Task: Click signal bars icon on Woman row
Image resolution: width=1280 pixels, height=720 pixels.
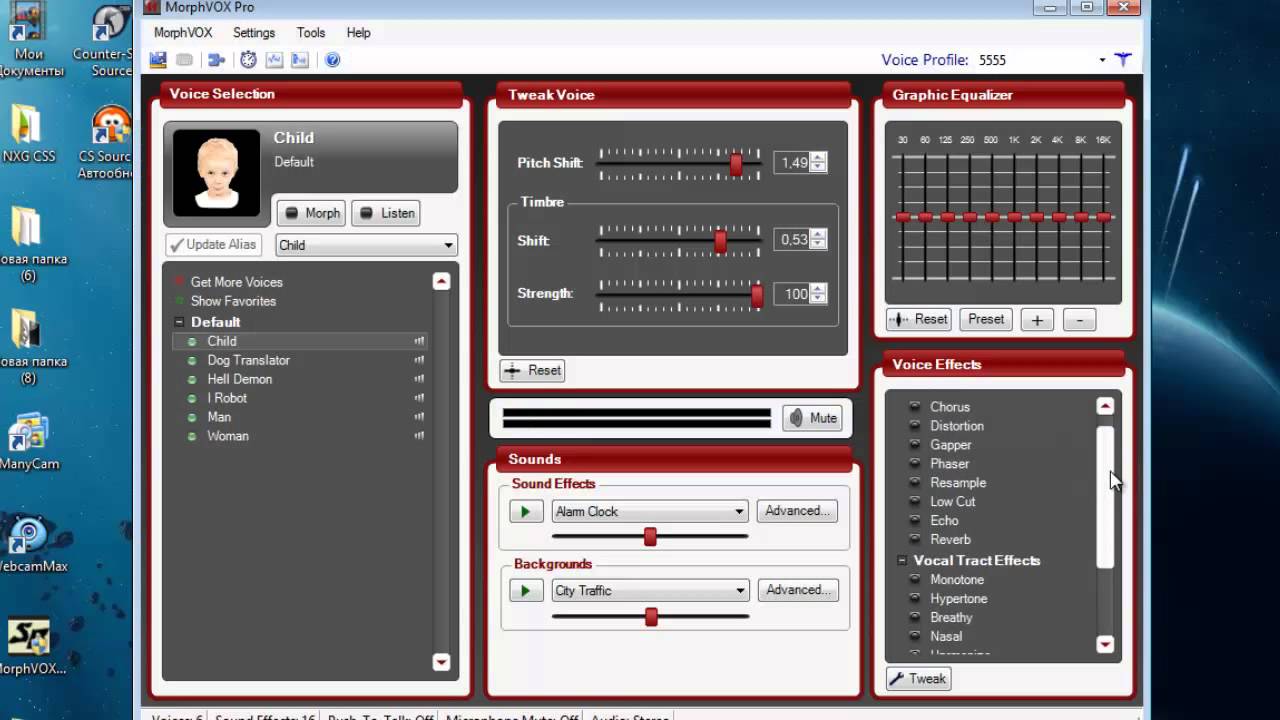Action: (x=419, y=436)
